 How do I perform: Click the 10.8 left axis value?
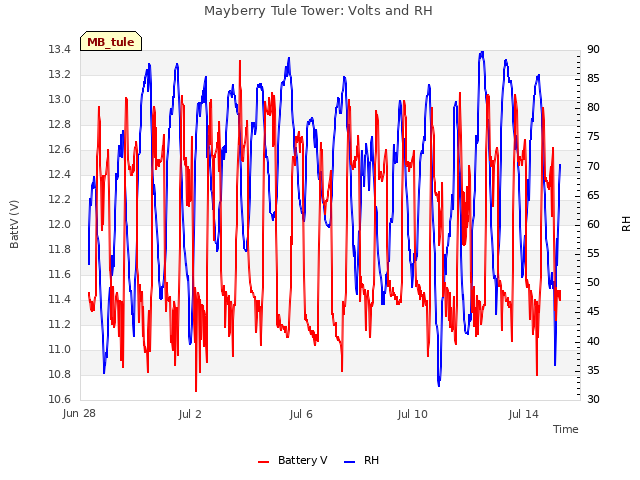tap(60, 374)
